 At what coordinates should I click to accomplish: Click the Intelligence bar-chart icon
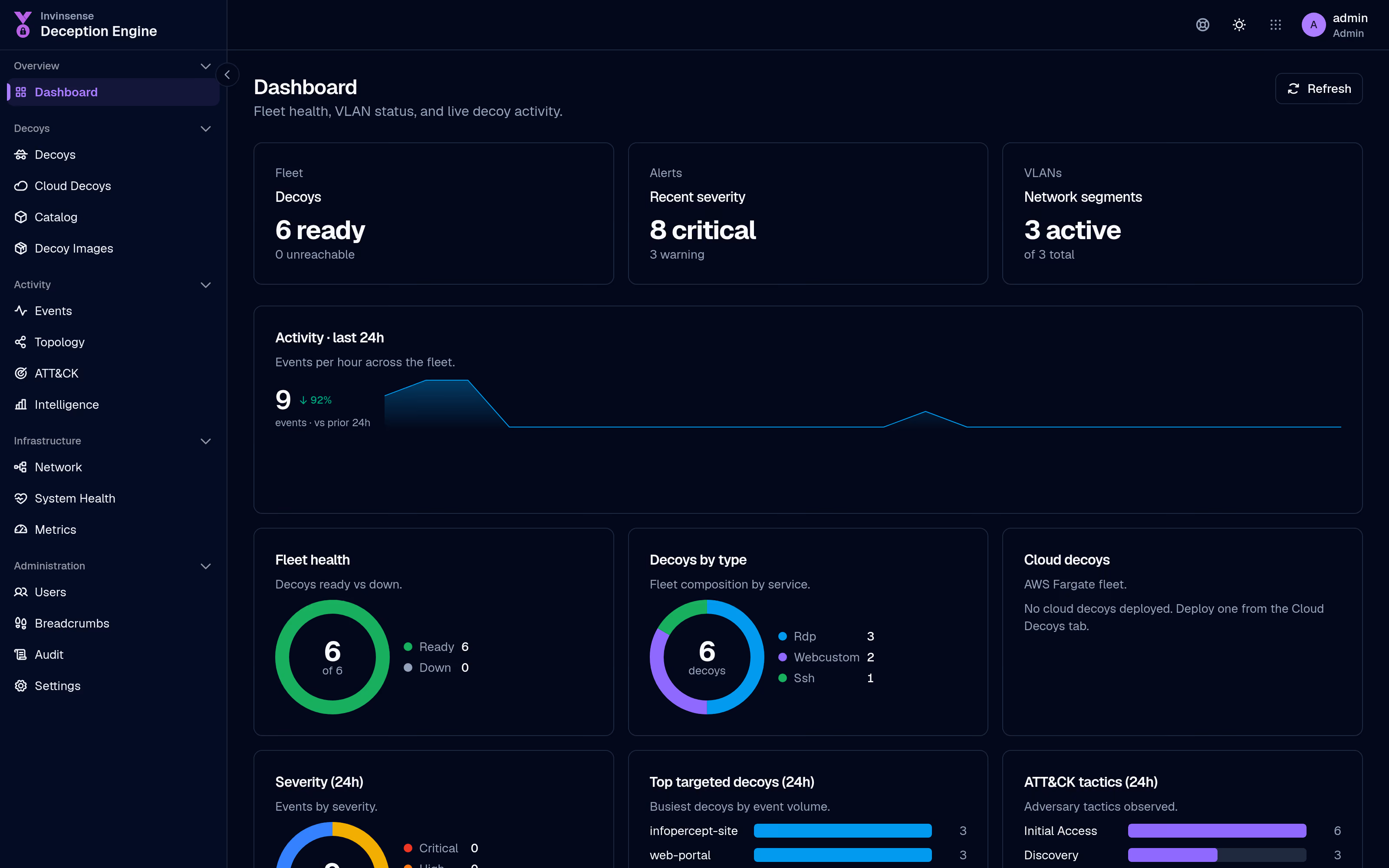21,405
